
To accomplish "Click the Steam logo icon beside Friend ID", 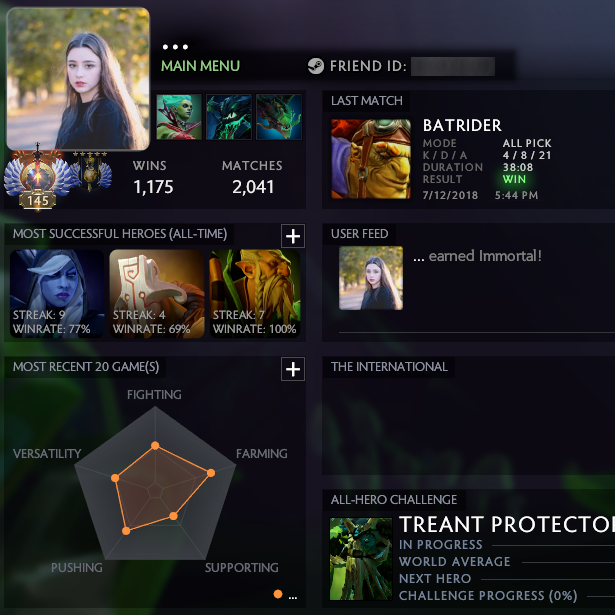I will (x=316, y=66).
